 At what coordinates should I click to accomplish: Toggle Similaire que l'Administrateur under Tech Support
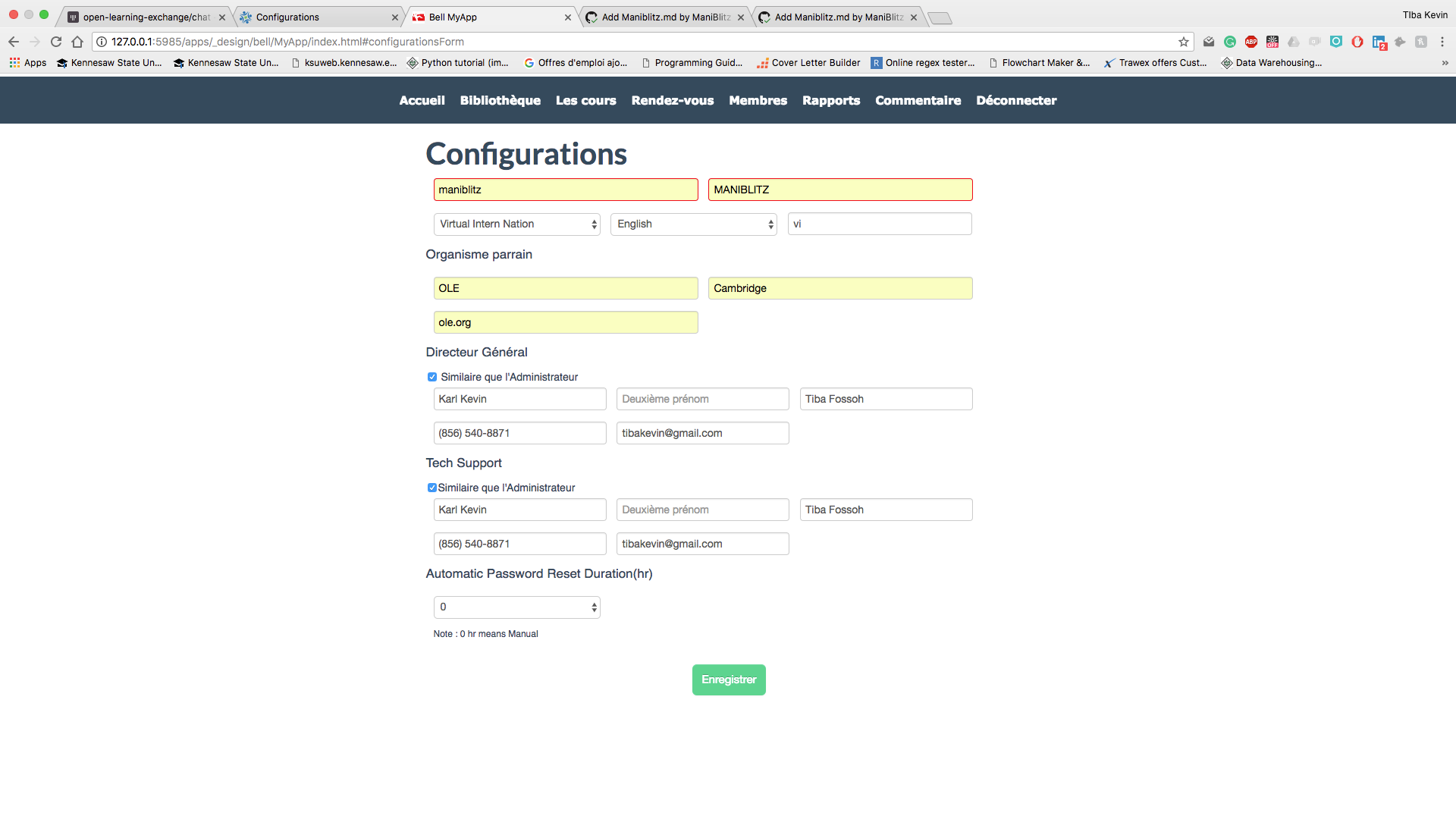pos(431,488)
